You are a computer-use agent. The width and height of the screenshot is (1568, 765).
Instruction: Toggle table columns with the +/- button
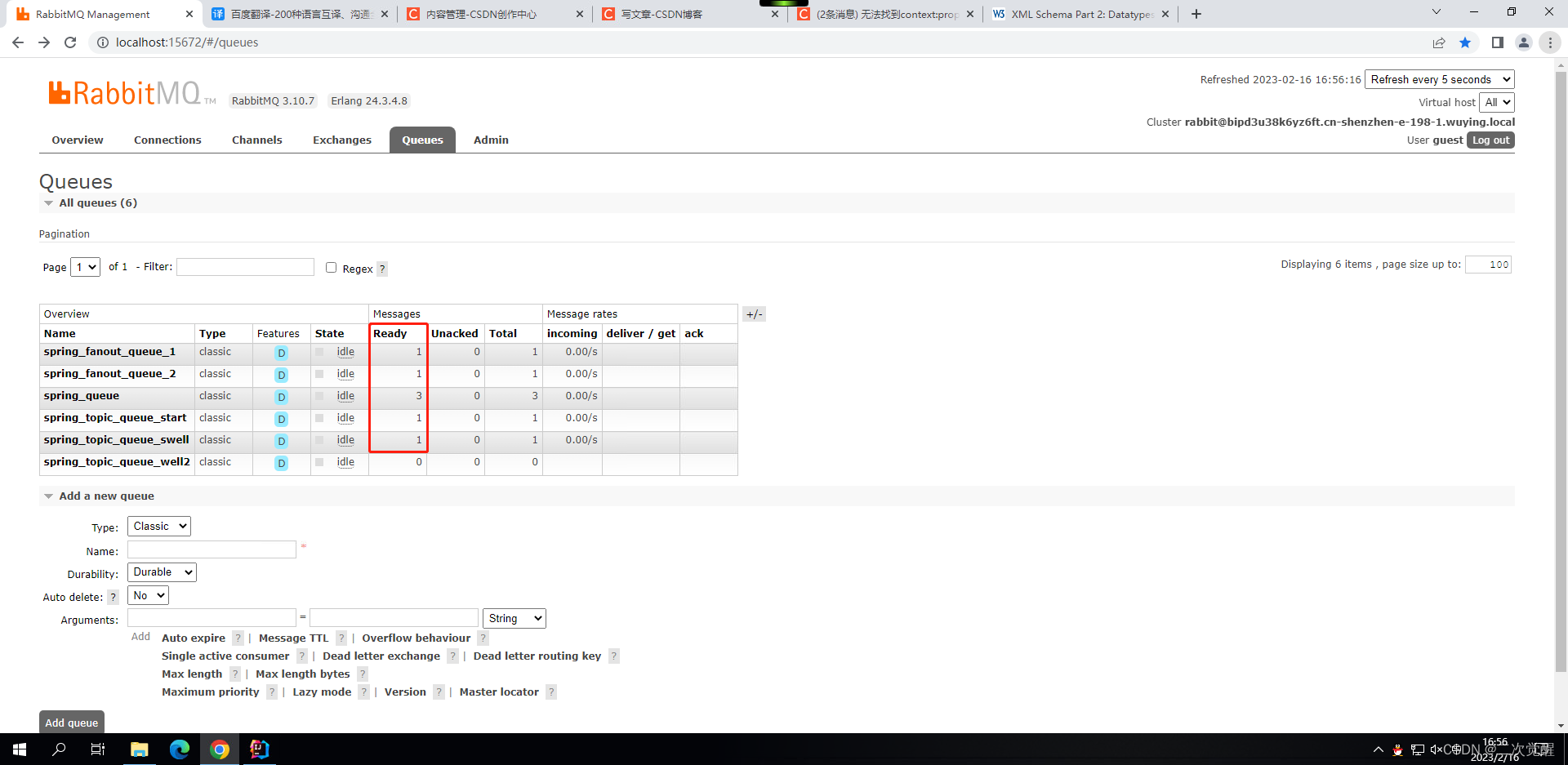click(755, 314)
